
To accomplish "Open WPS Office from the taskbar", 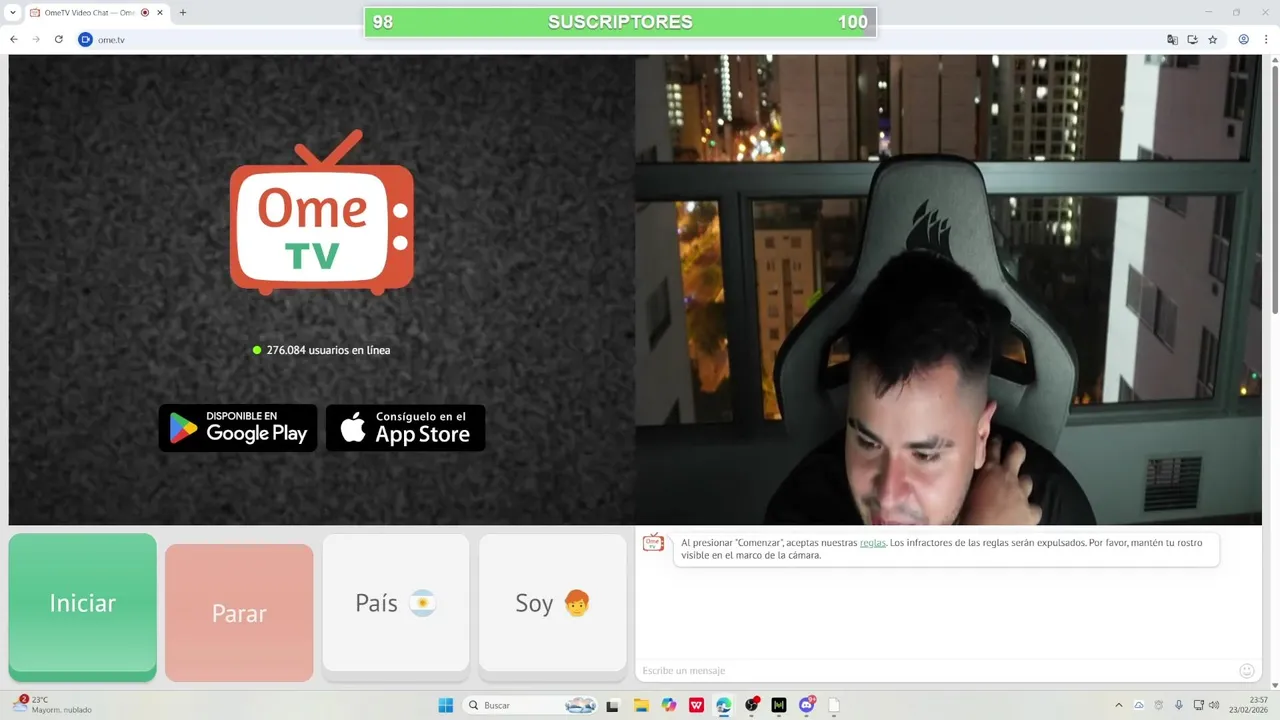I will click(696, 705).
